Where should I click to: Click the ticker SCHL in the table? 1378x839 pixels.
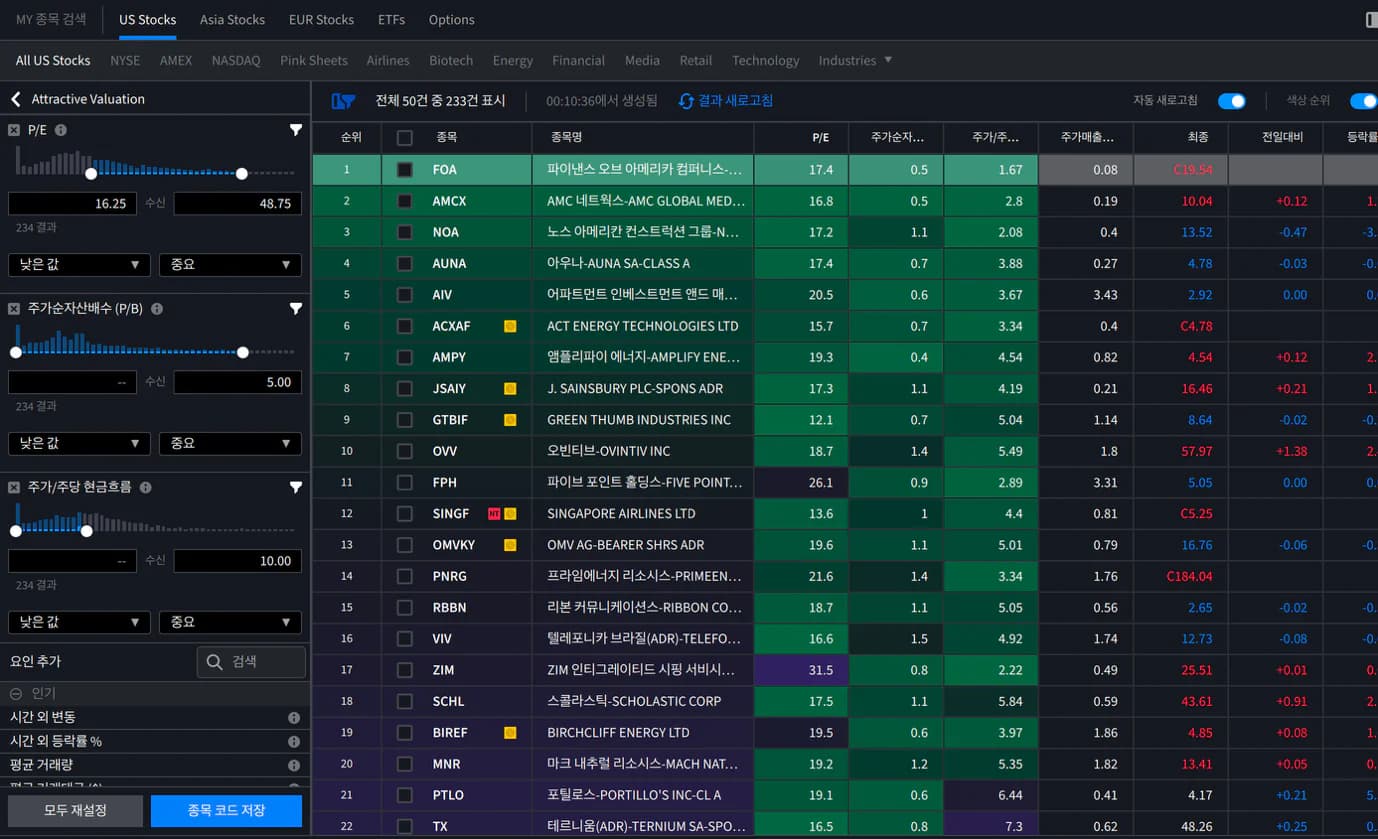pos(448,702)
